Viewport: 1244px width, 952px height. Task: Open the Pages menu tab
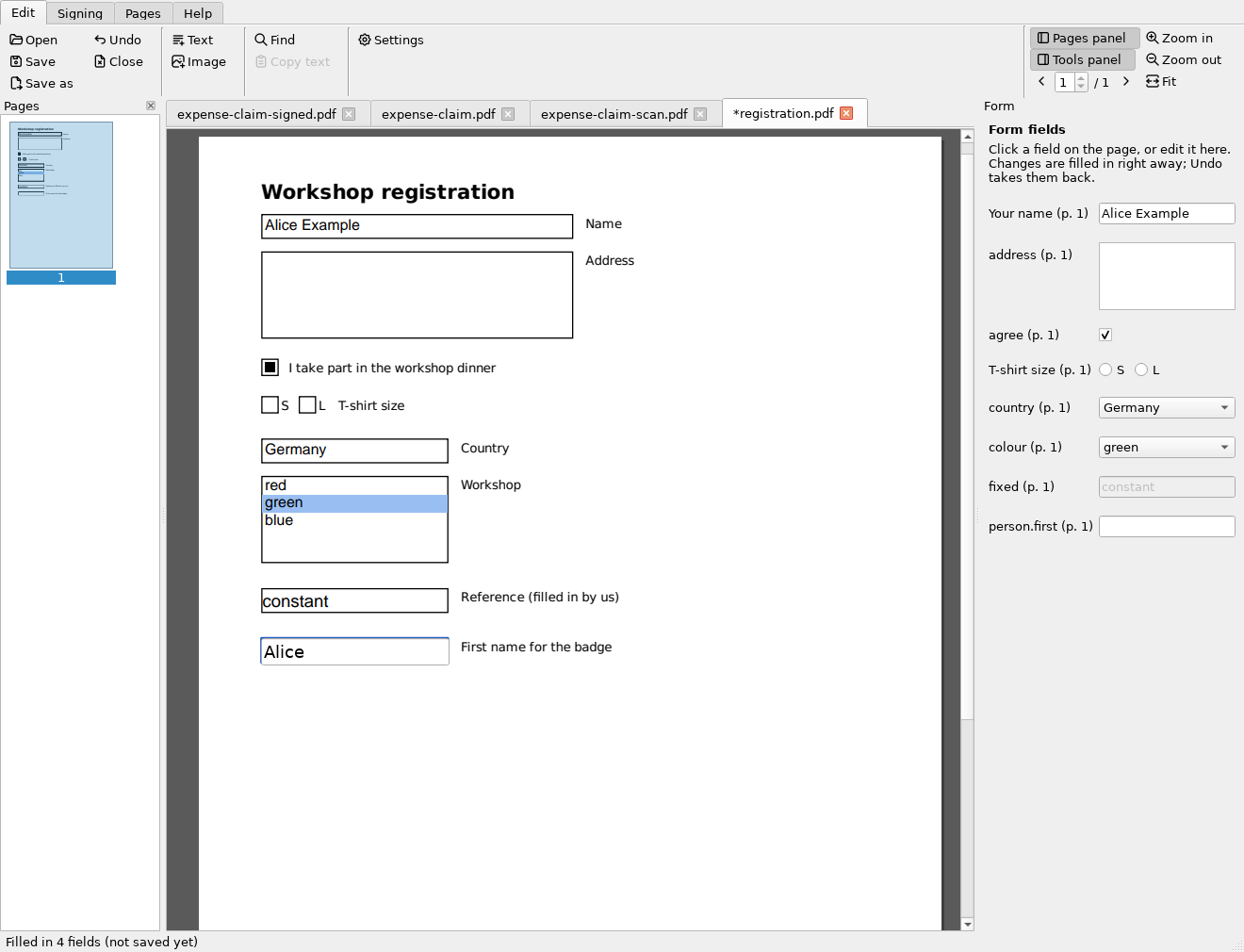pos(143,13)
